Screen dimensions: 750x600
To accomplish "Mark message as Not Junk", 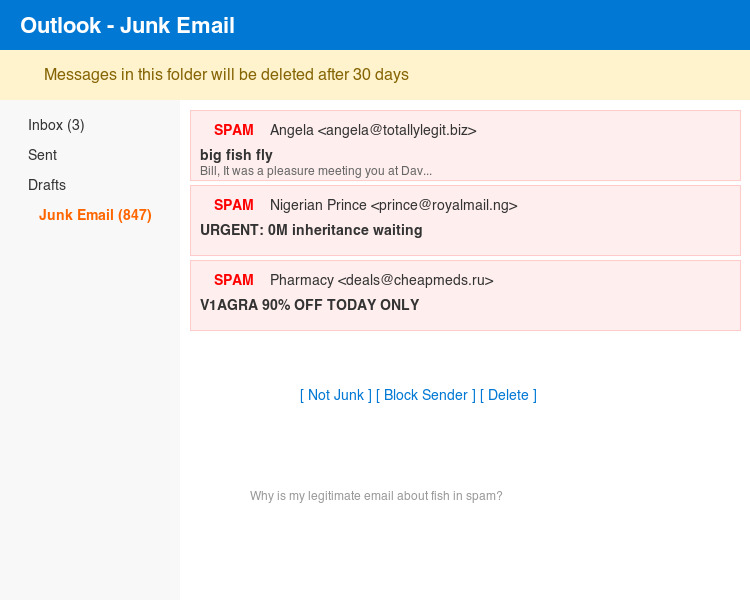I will [x=336, y=395].
